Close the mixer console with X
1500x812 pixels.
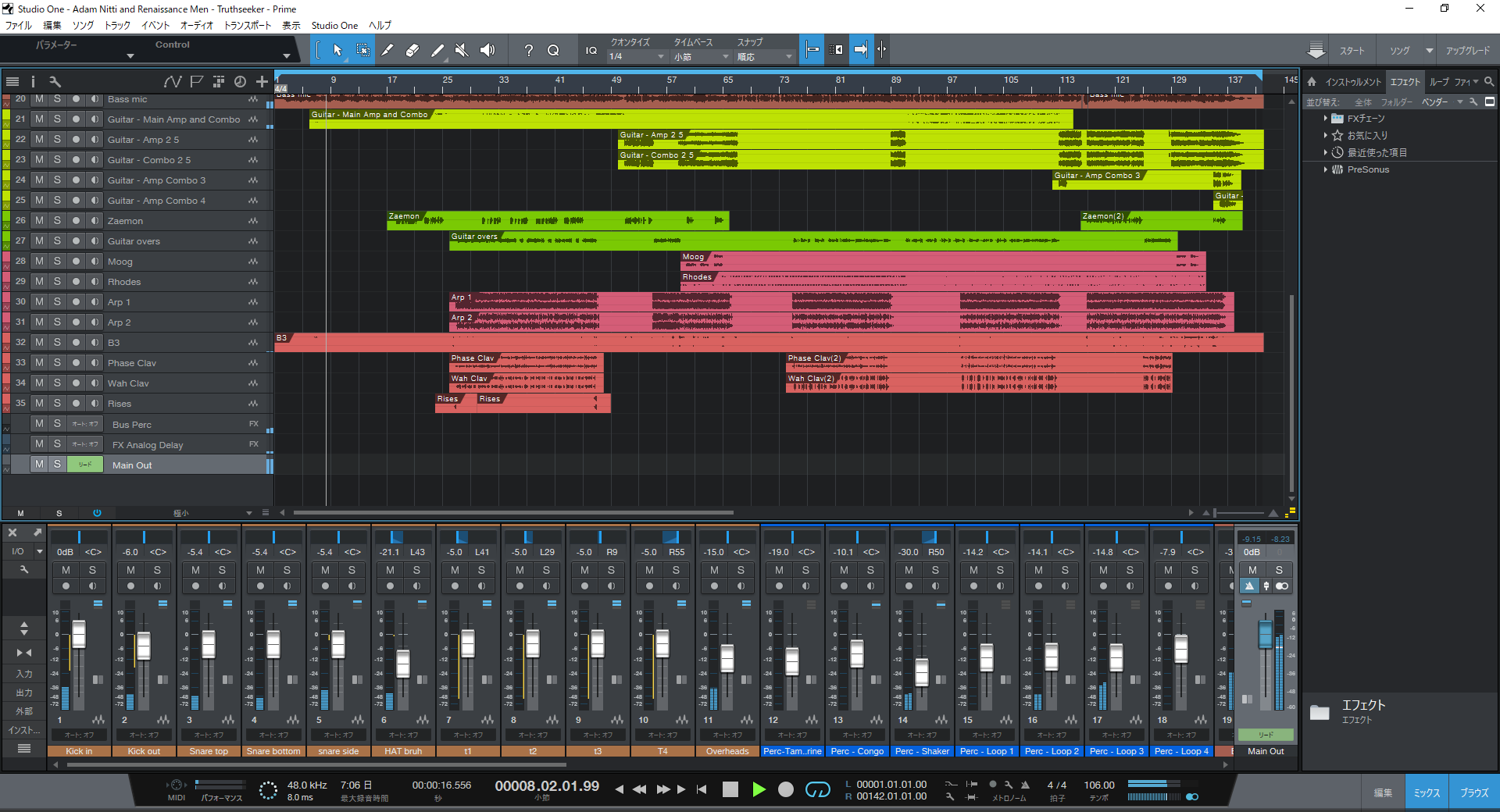tap(12, 532)
